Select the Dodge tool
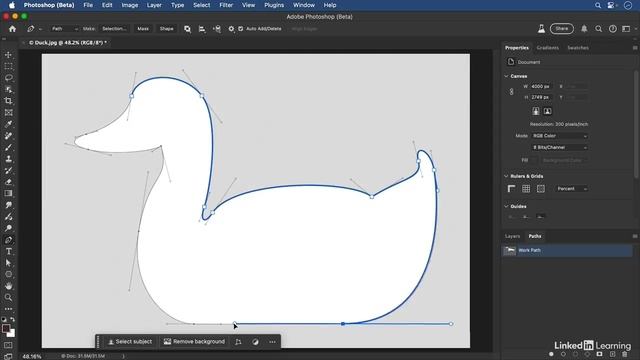Viewport: 640px width, 360px height. 8,228
